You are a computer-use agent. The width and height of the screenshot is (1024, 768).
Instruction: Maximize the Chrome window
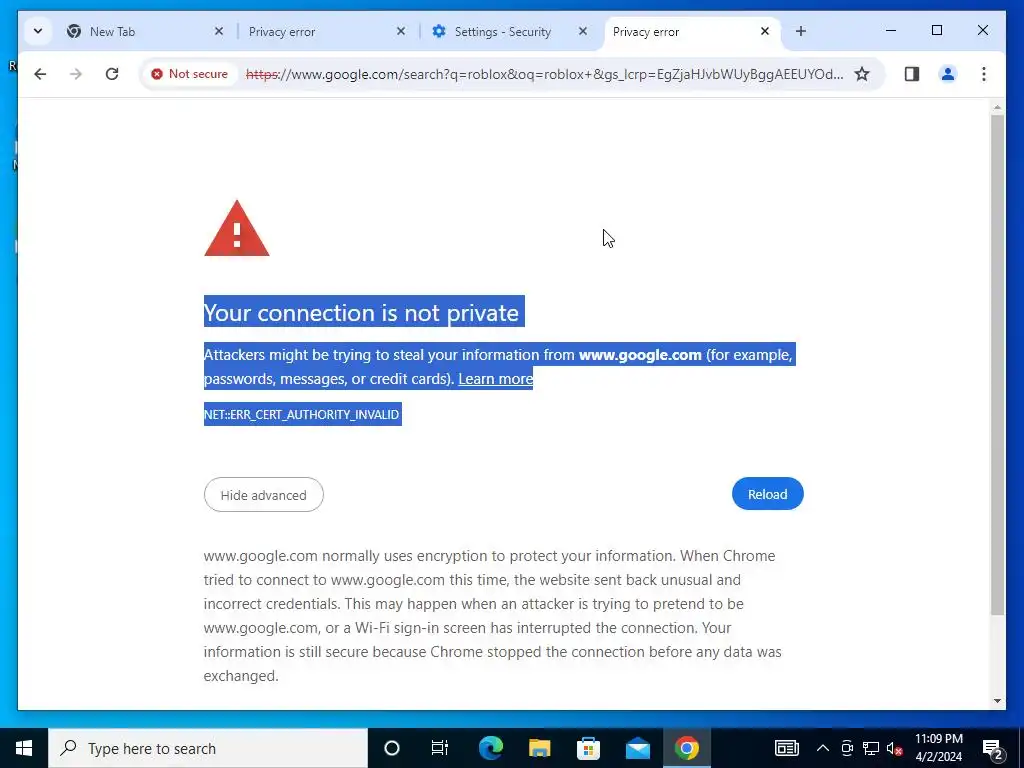tap(936, 31)
